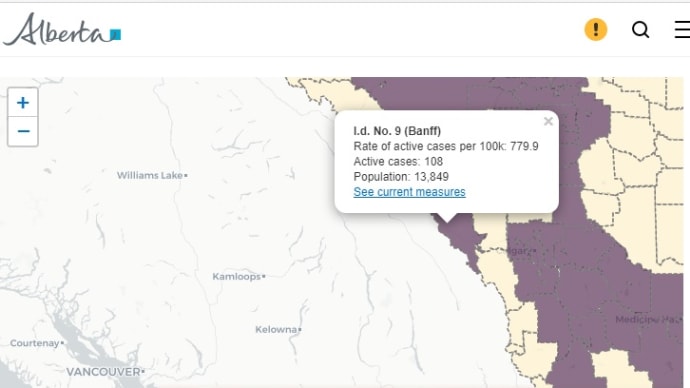The image size is (690, 388).
Task: Zoom out of the map with minus button
Action: click(x=23, y=131)
